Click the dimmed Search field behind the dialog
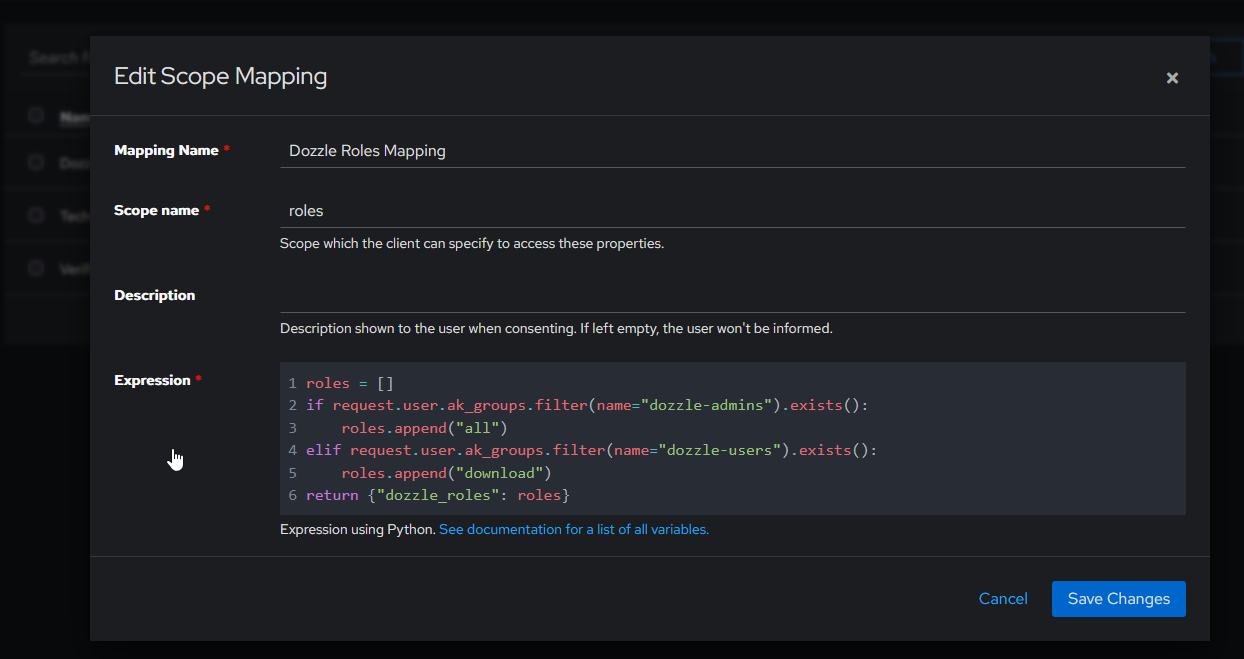Viewport: 1244px width, 659px height. pos(55,58)
